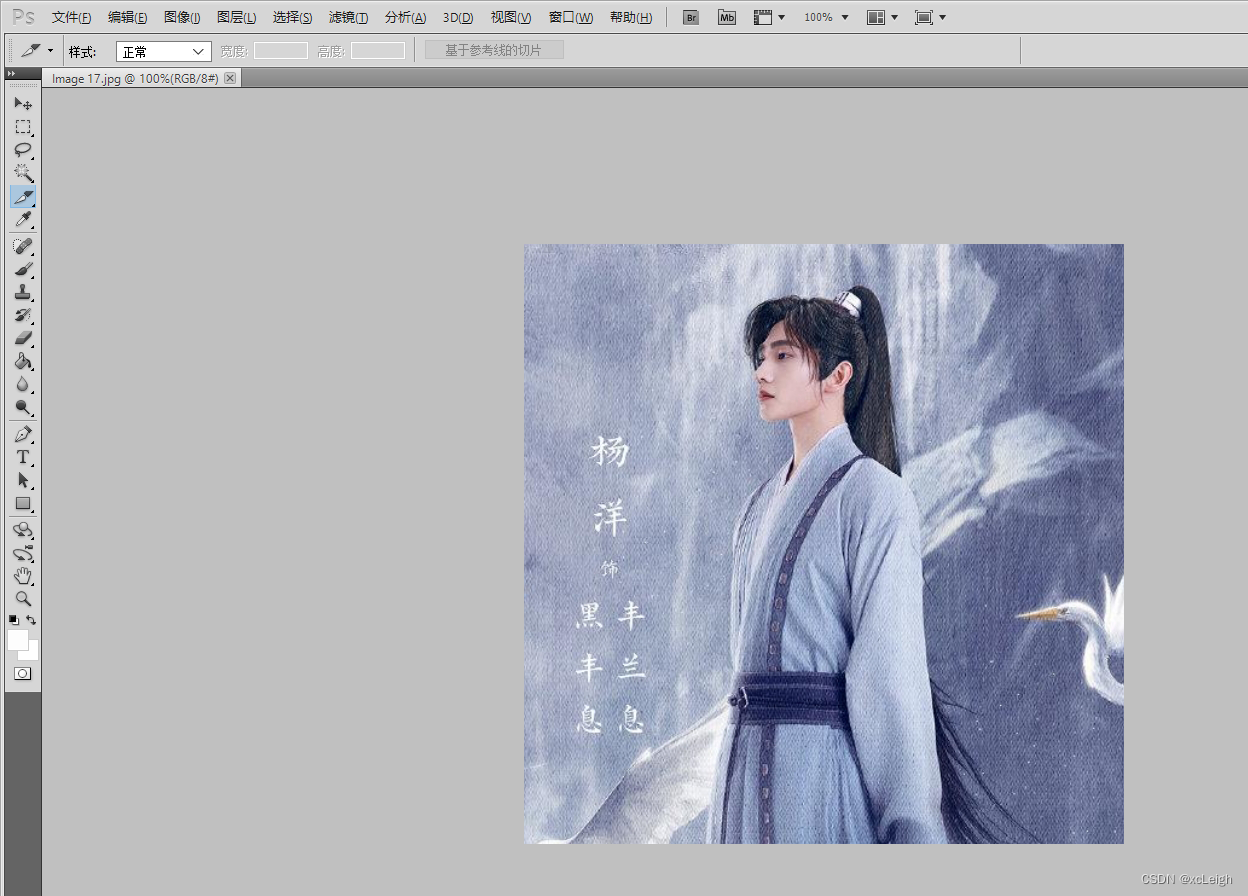The height and width of the screenshot is (896, 1248).
Task: Select the Hand tool
Action: tap(23, 576)
